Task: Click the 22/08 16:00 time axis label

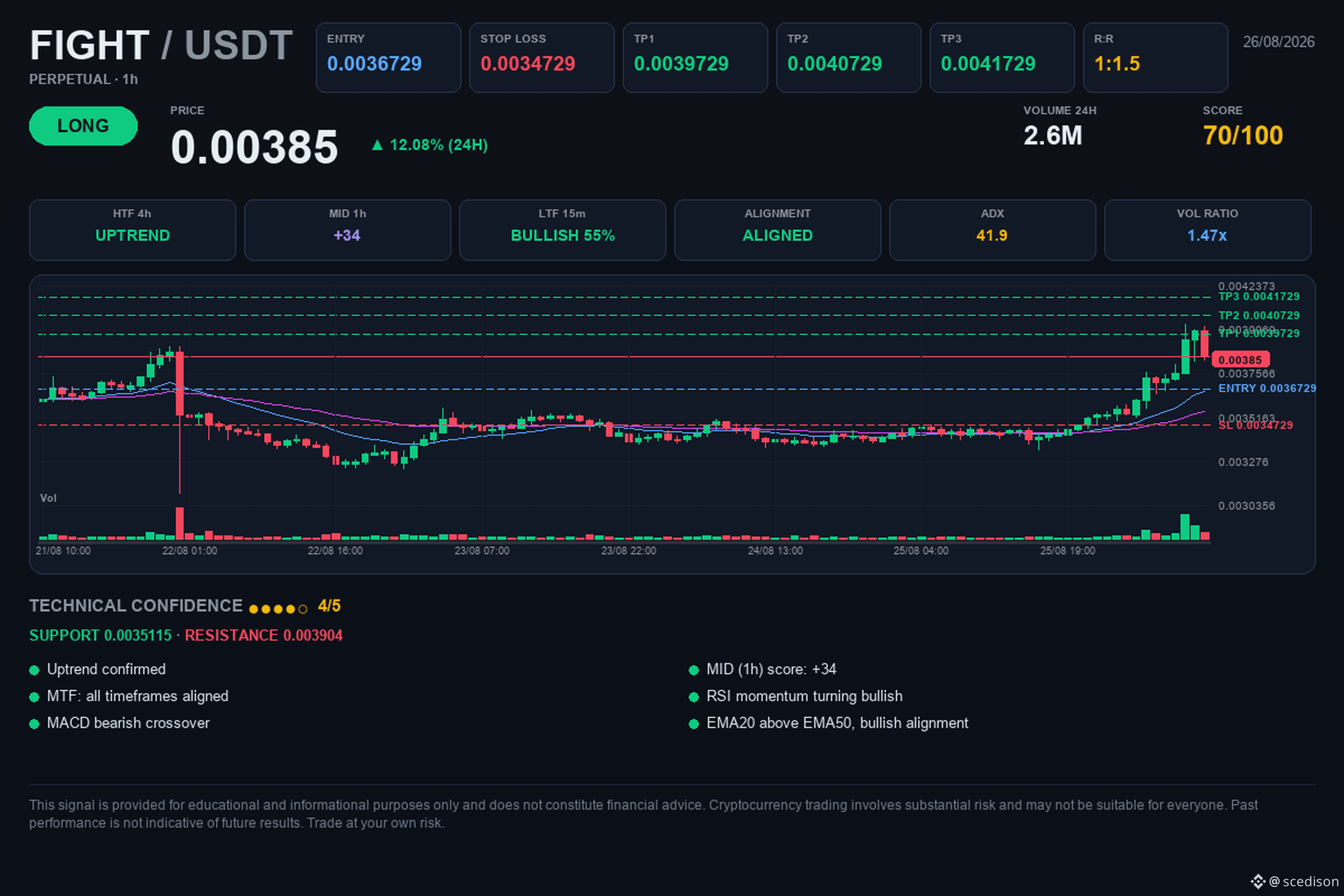Action: (x=335, y=551)
